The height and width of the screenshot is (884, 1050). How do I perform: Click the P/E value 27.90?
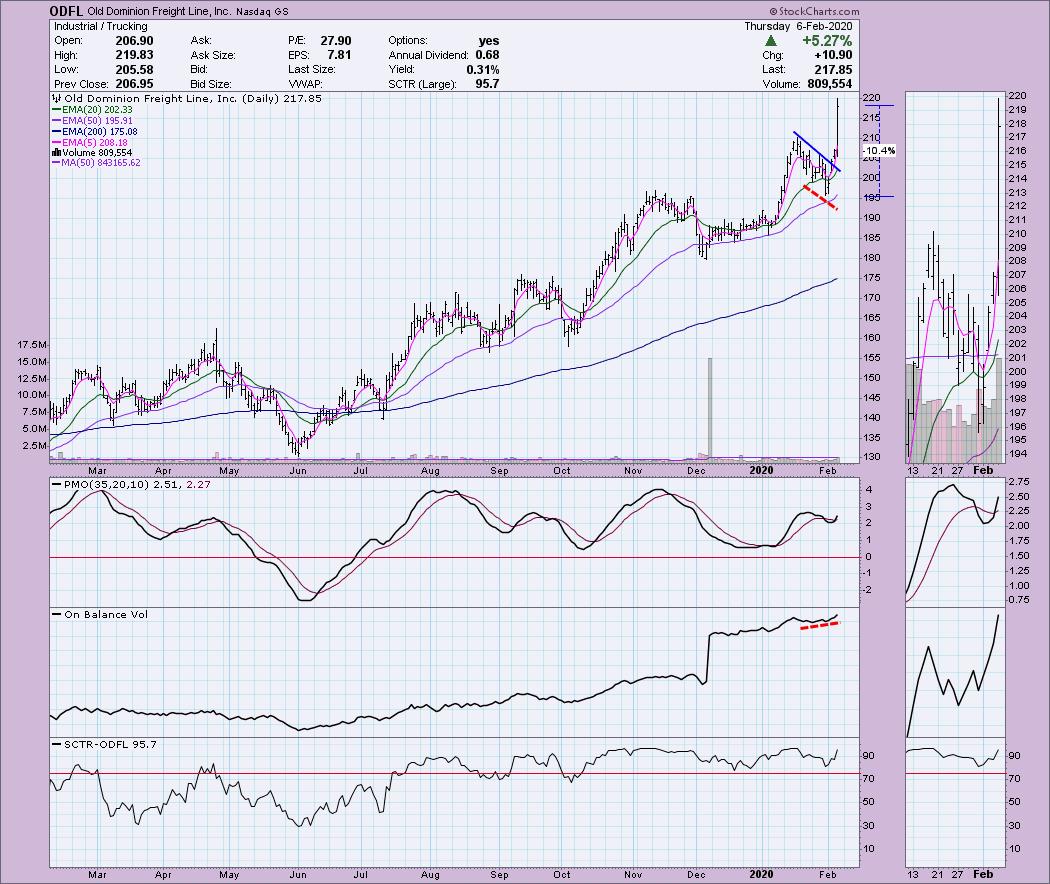coord(335,41)
